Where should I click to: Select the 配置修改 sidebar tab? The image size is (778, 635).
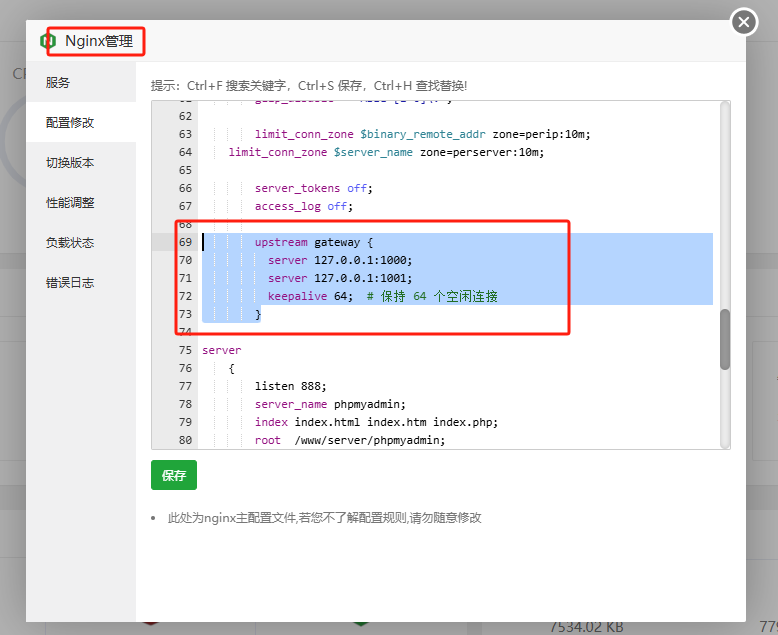pos(81,122)
